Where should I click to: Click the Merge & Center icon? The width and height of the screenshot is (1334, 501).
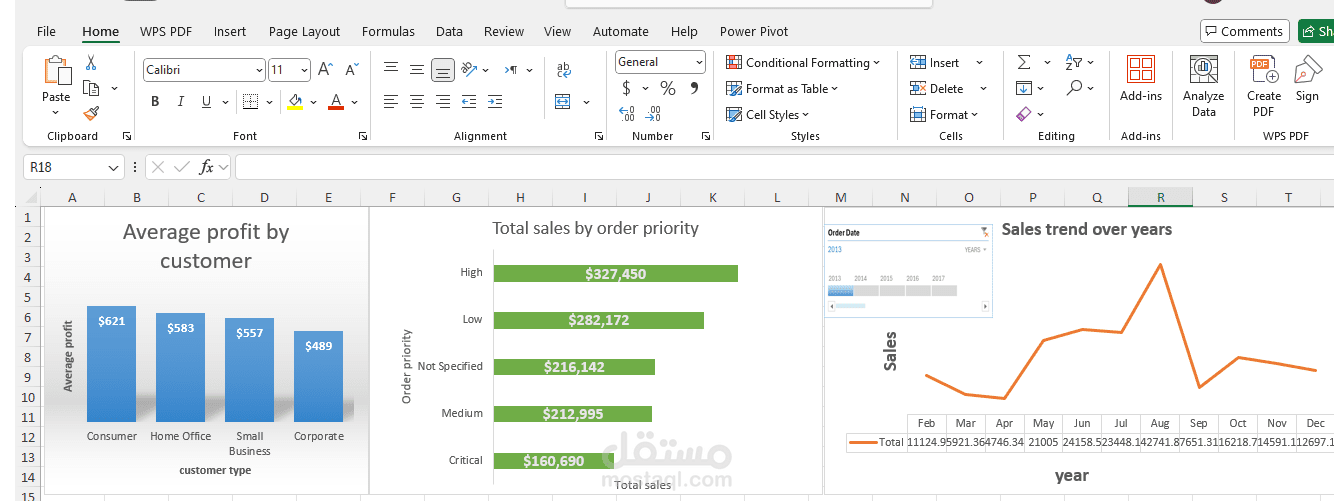pos(562,101)
